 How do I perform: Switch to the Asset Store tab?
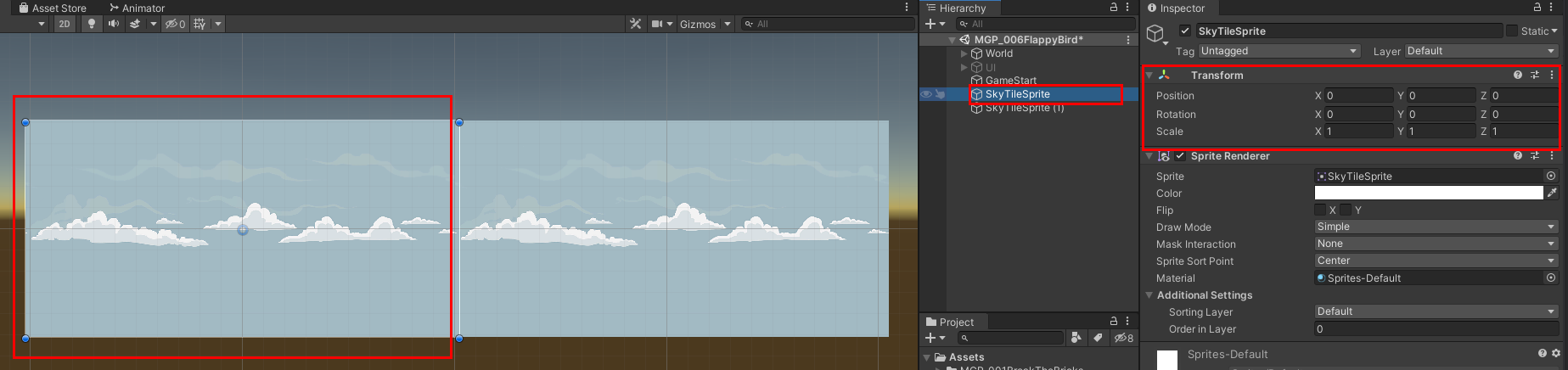coord(52,8)
